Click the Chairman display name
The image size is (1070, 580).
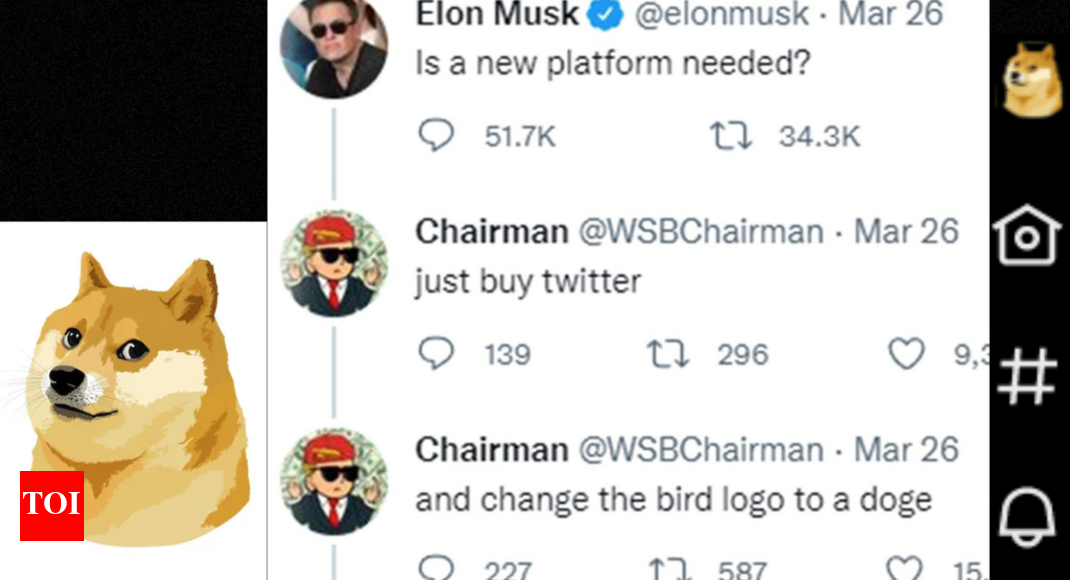489,231
